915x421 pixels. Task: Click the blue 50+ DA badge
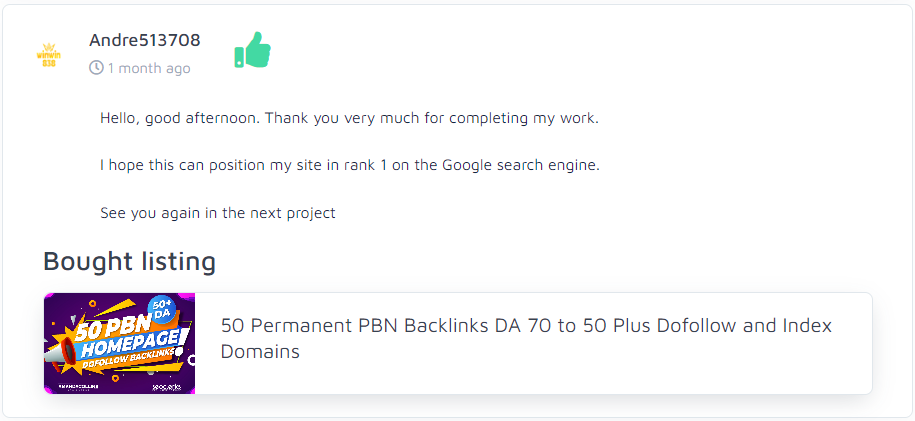pos(162,311)
